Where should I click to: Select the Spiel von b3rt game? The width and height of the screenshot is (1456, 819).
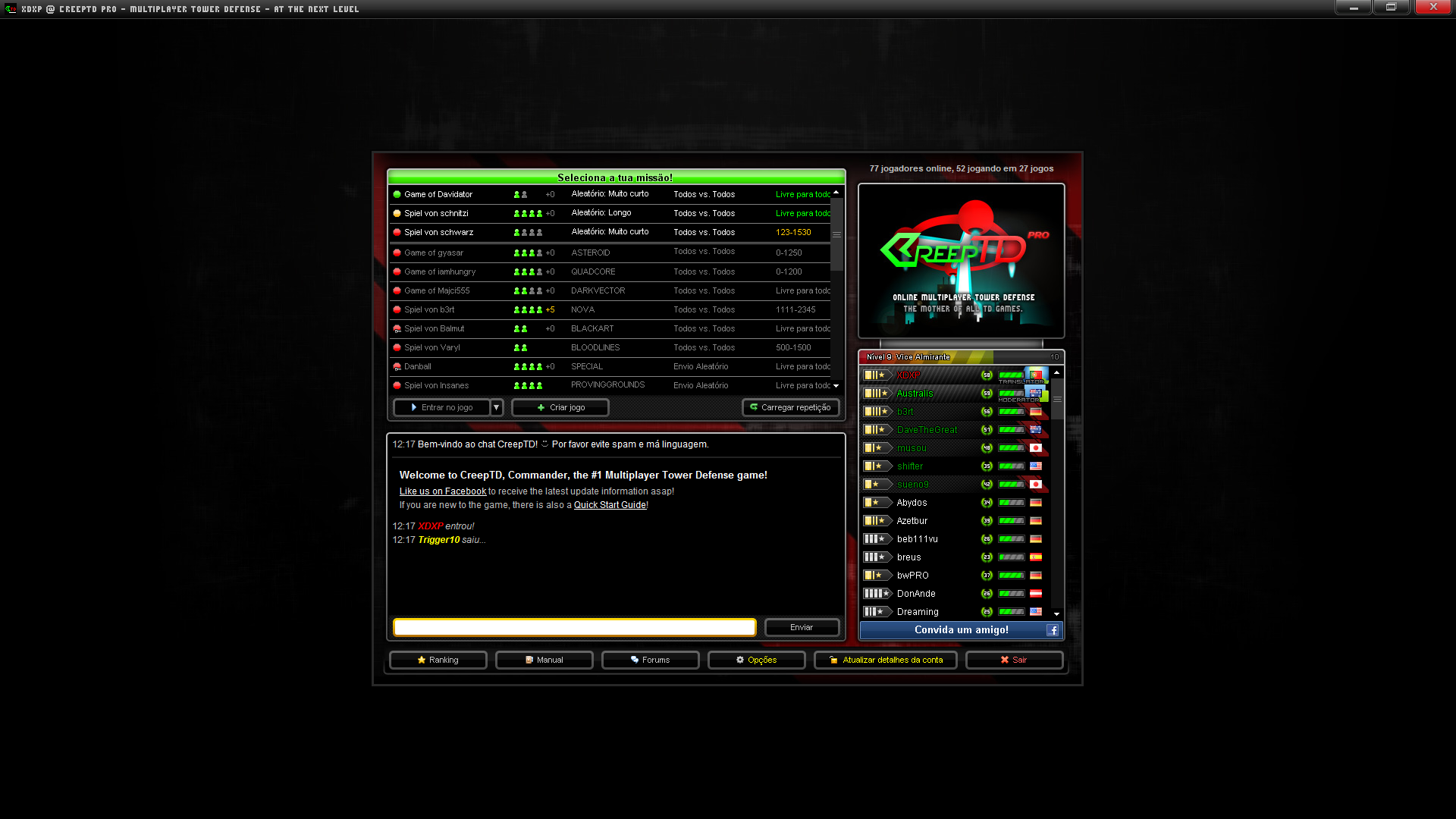610,309
